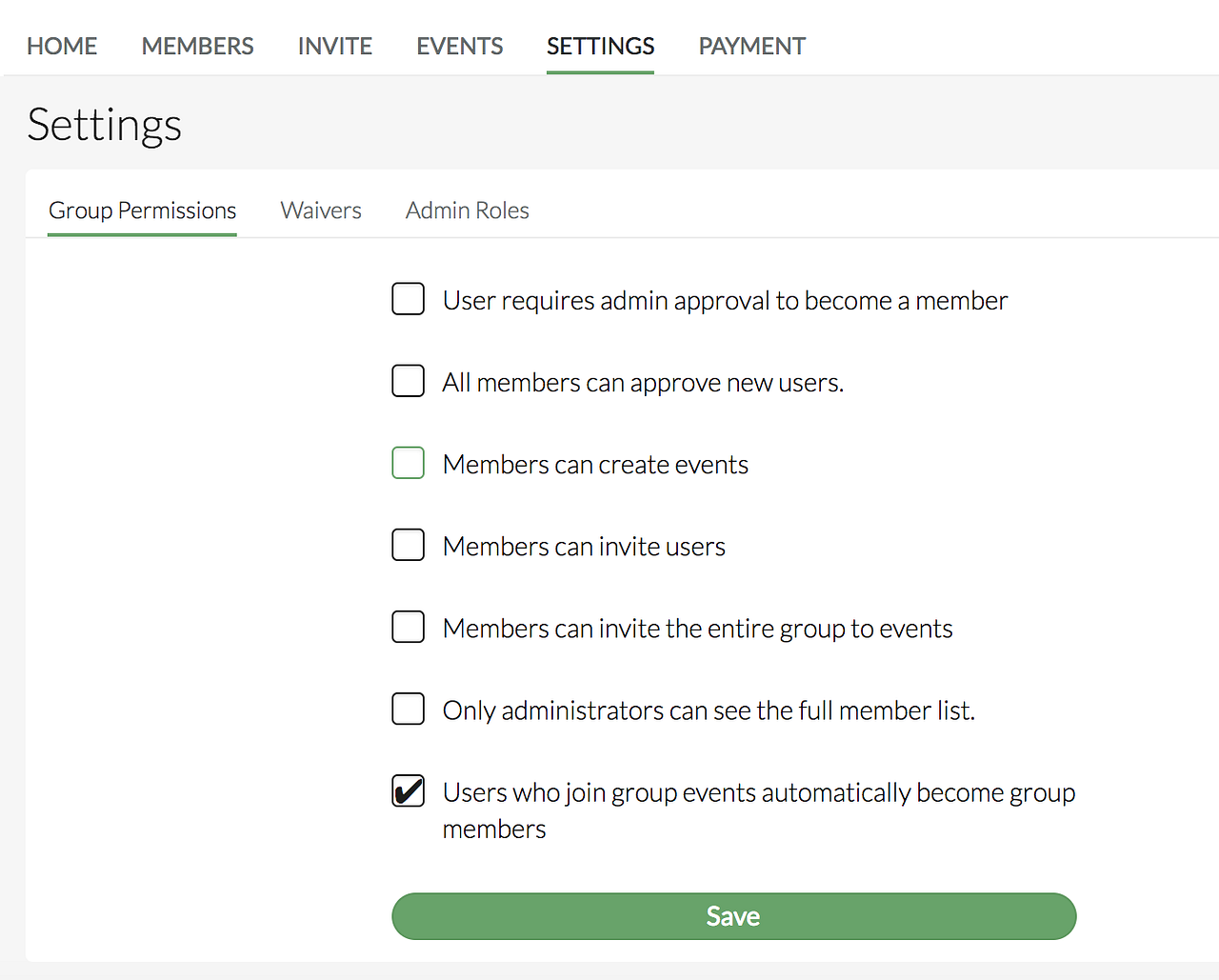Select the Group Permissions sub-tab

coord(142,210)
